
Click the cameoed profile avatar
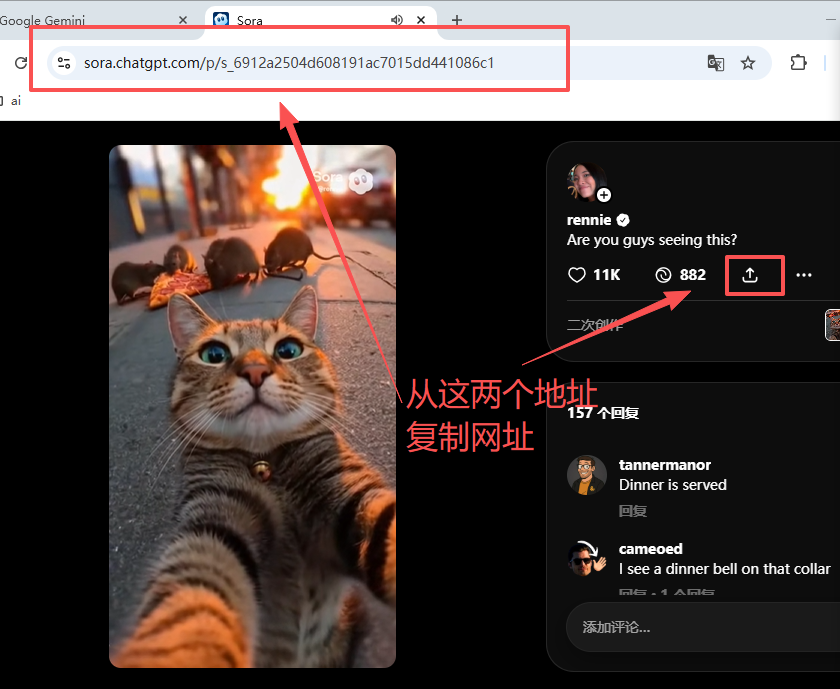586,559
